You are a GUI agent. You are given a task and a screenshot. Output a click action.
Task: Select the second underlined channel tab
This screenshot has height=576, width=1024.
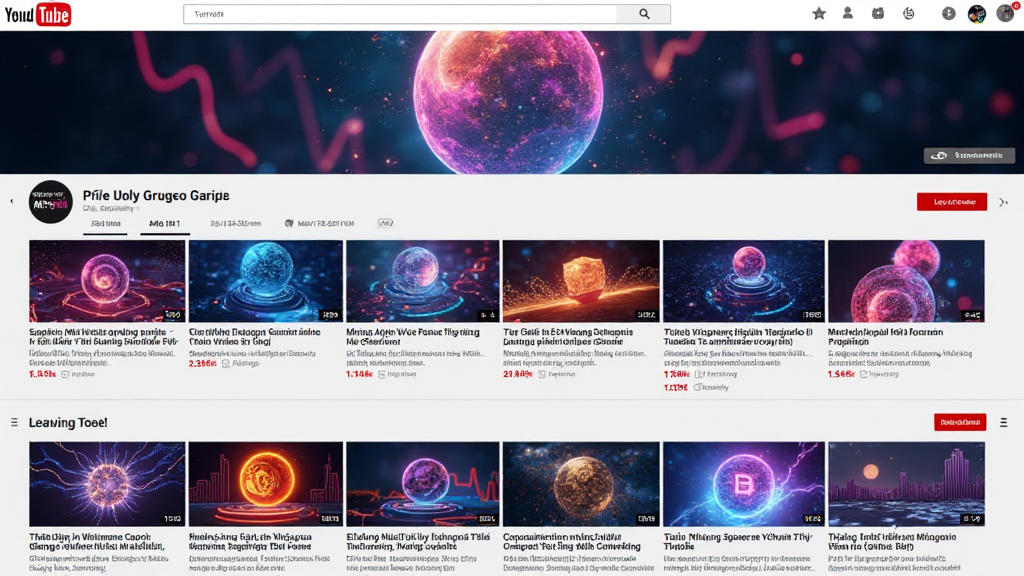(165, 224)
